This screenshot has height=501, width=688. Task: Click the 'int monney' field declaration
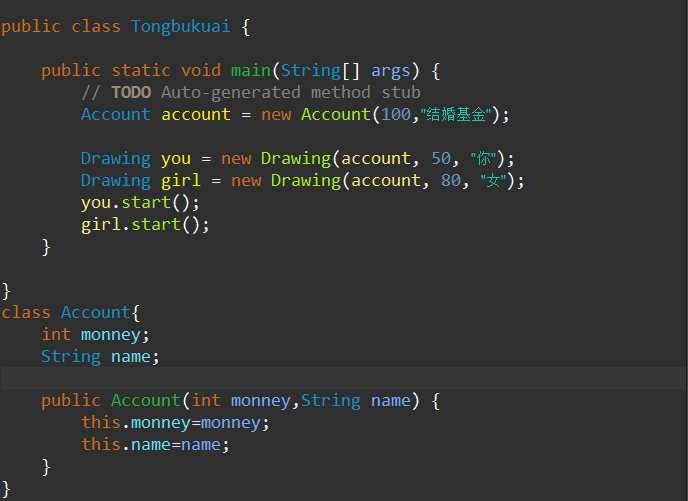(x=96, y=335)
